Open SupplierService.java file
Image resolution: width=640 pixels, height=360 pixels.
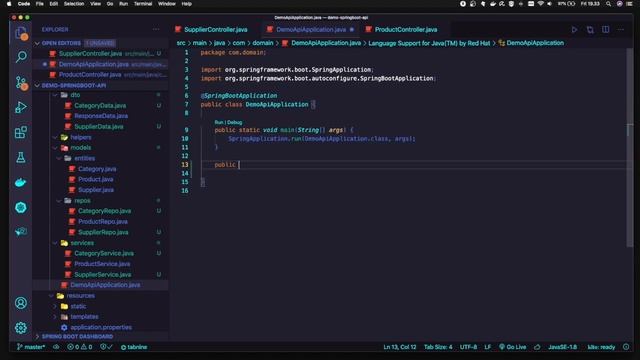pos(102,275)
